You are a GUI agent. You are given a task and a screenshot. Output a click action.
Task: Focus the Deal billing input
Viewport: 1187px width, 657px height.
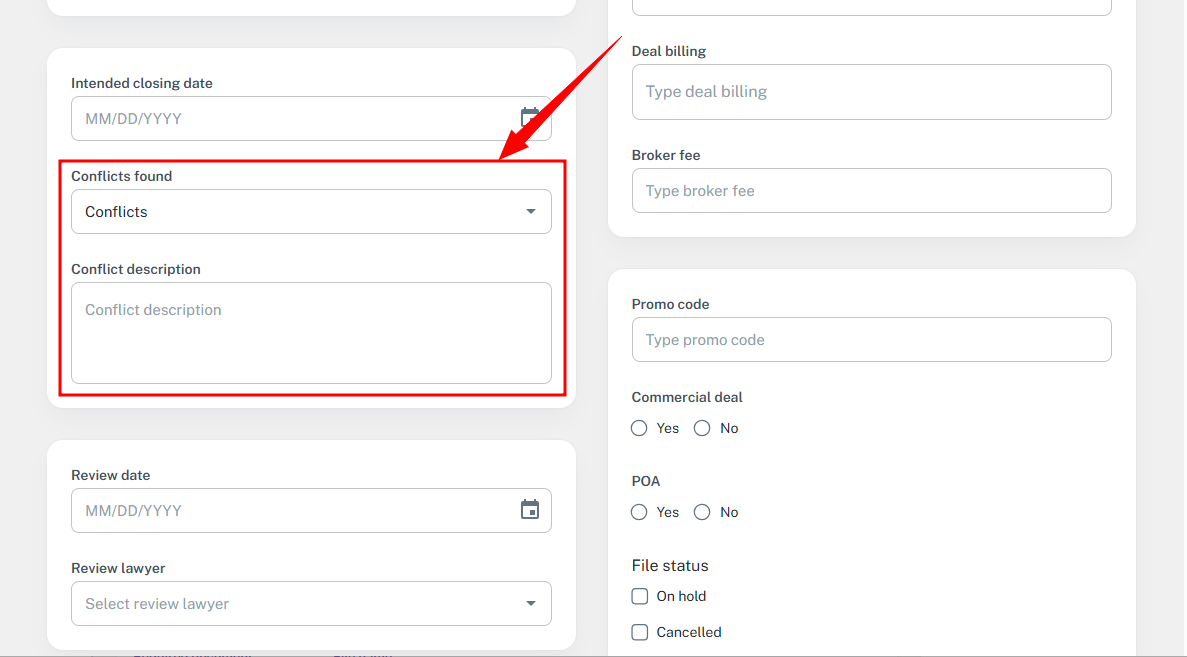point(871,92)
